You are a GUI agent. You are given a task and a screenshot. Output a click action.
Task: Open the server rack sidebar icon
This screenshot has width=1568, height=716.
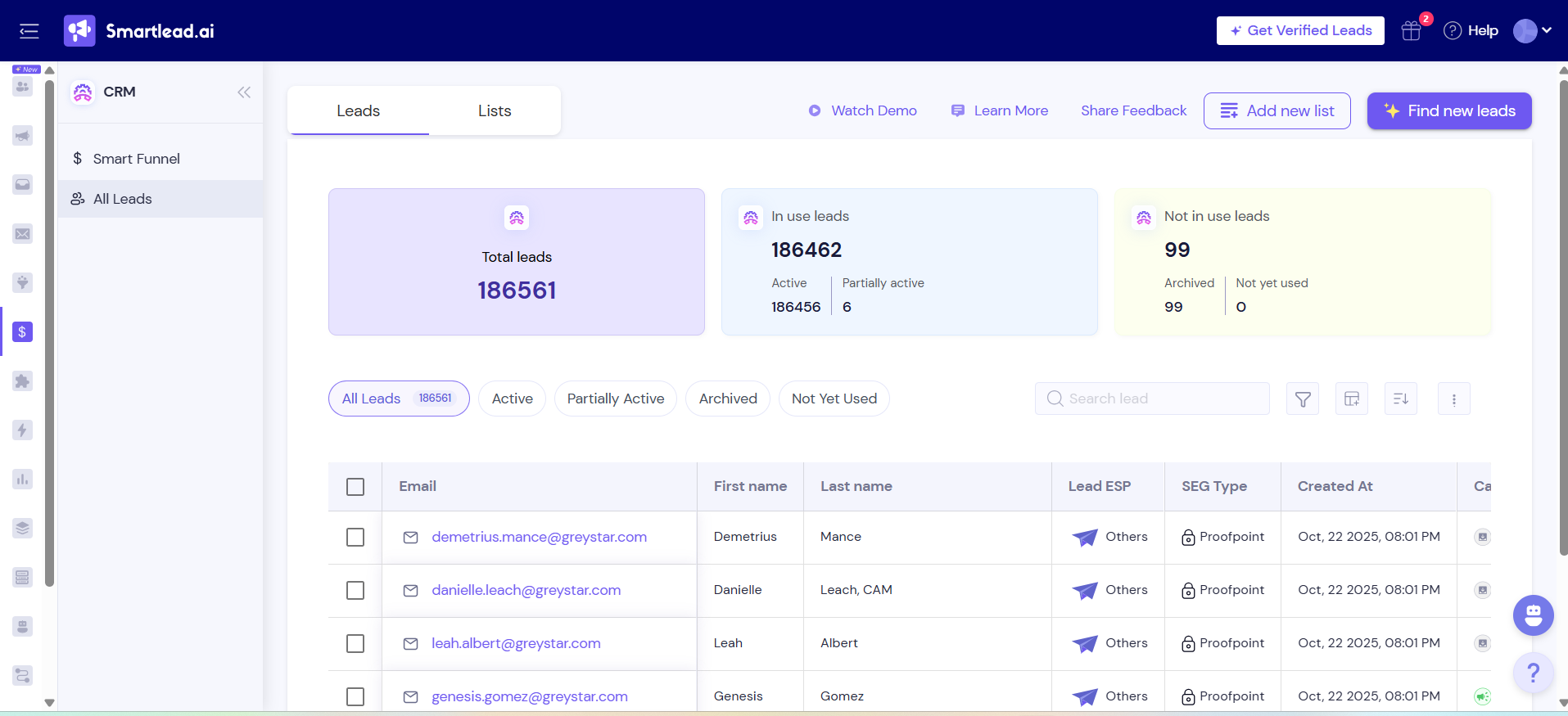point(23,578)
